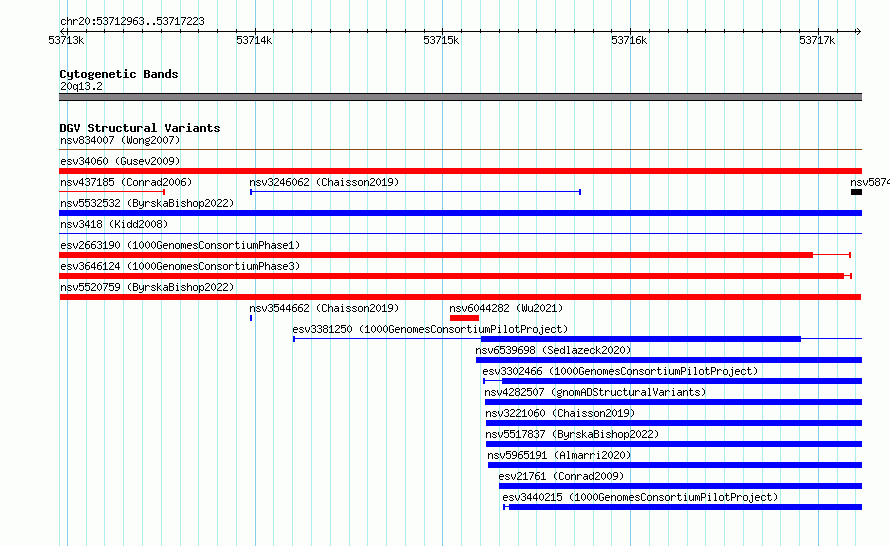Image resolution: width=890 pixels, height=546 pixels.
Task: Click esv2663190 (1000GenomesConsortiumPhase1) label
Action: click(180, 245)
